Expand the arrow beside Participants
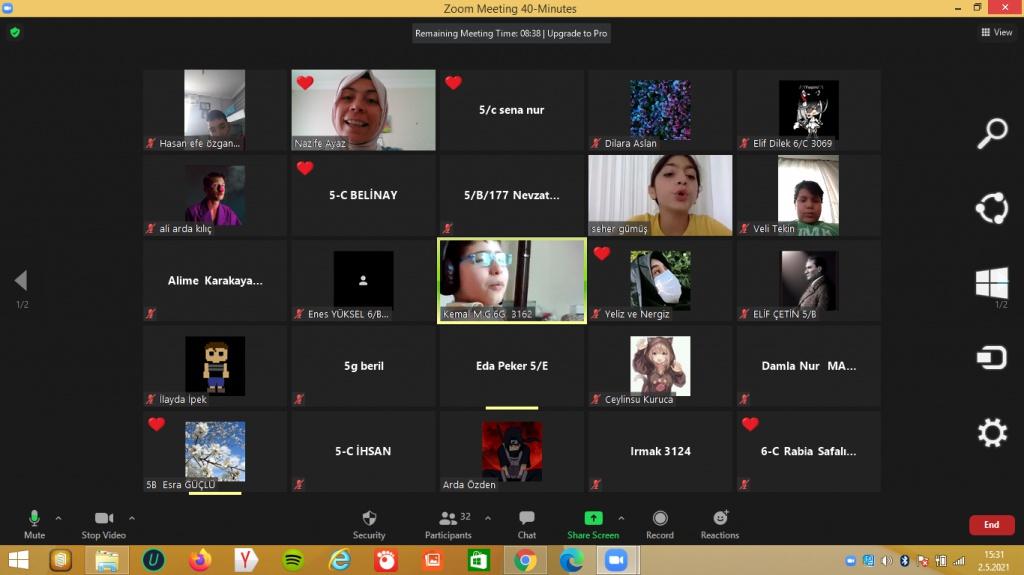The height and width of the screenshot is (575, 1024). (x=488, y=518)
